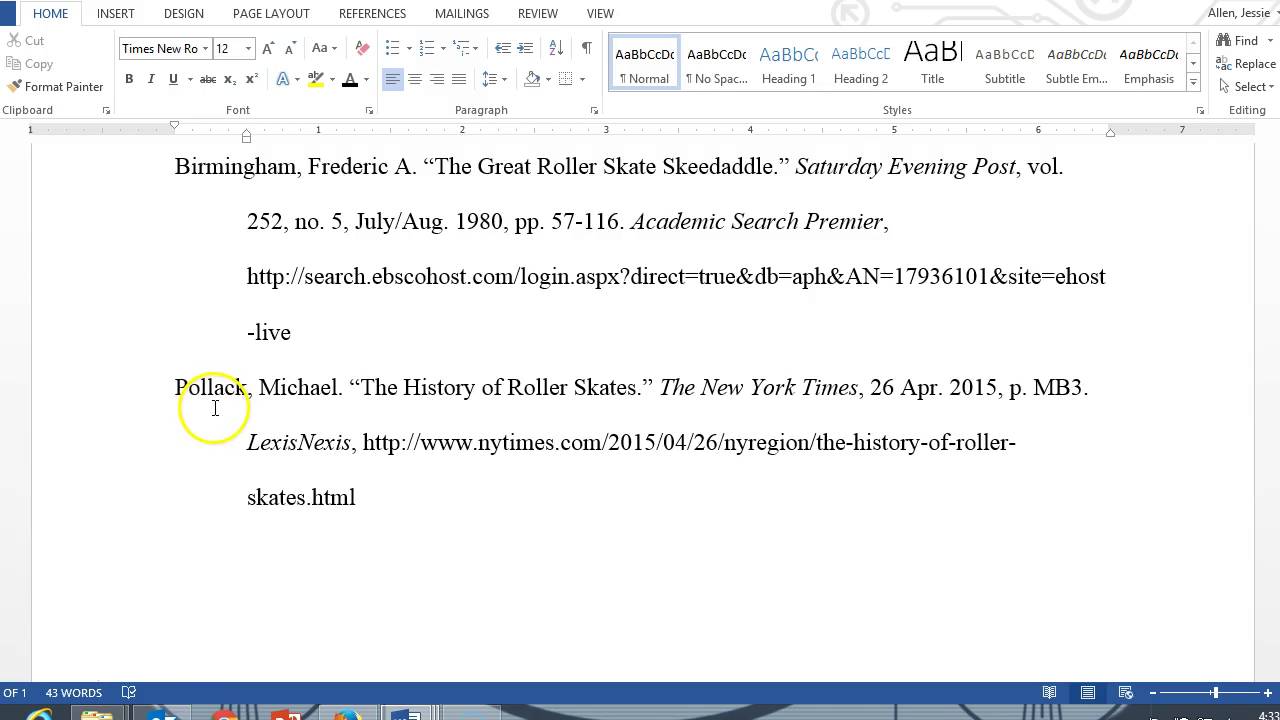The image size is (1280, 720).
Task: Toggle underline formatting
Action: tap(173, 79)
